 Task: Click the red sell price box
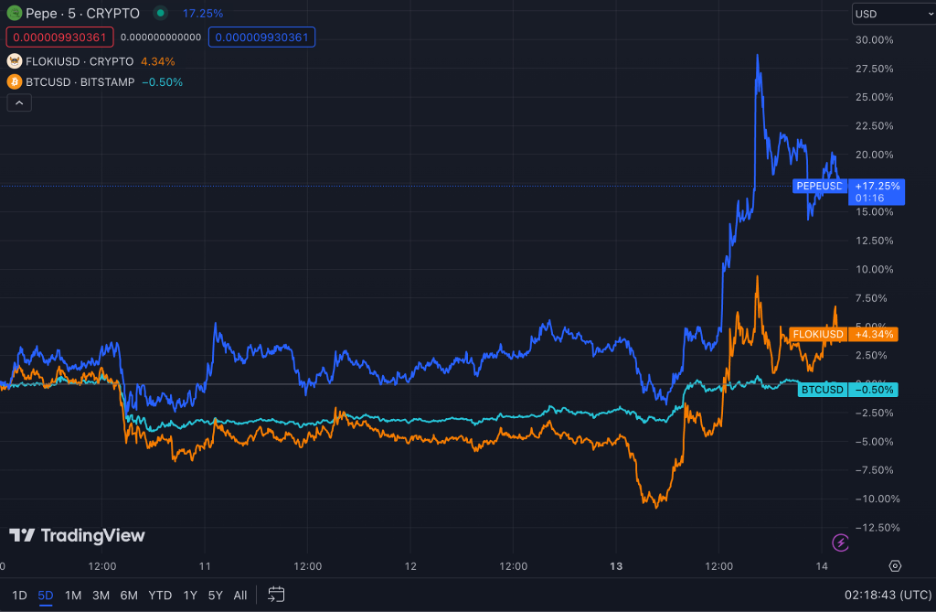click(x=60, y=37)
